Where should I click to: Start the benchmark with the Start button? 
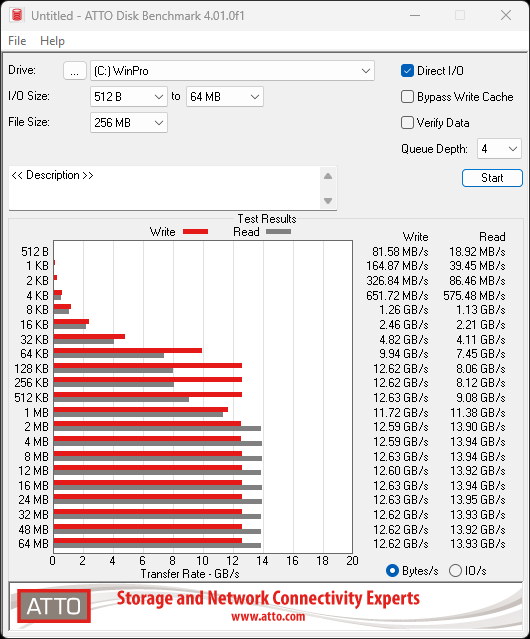click(492, 178)
